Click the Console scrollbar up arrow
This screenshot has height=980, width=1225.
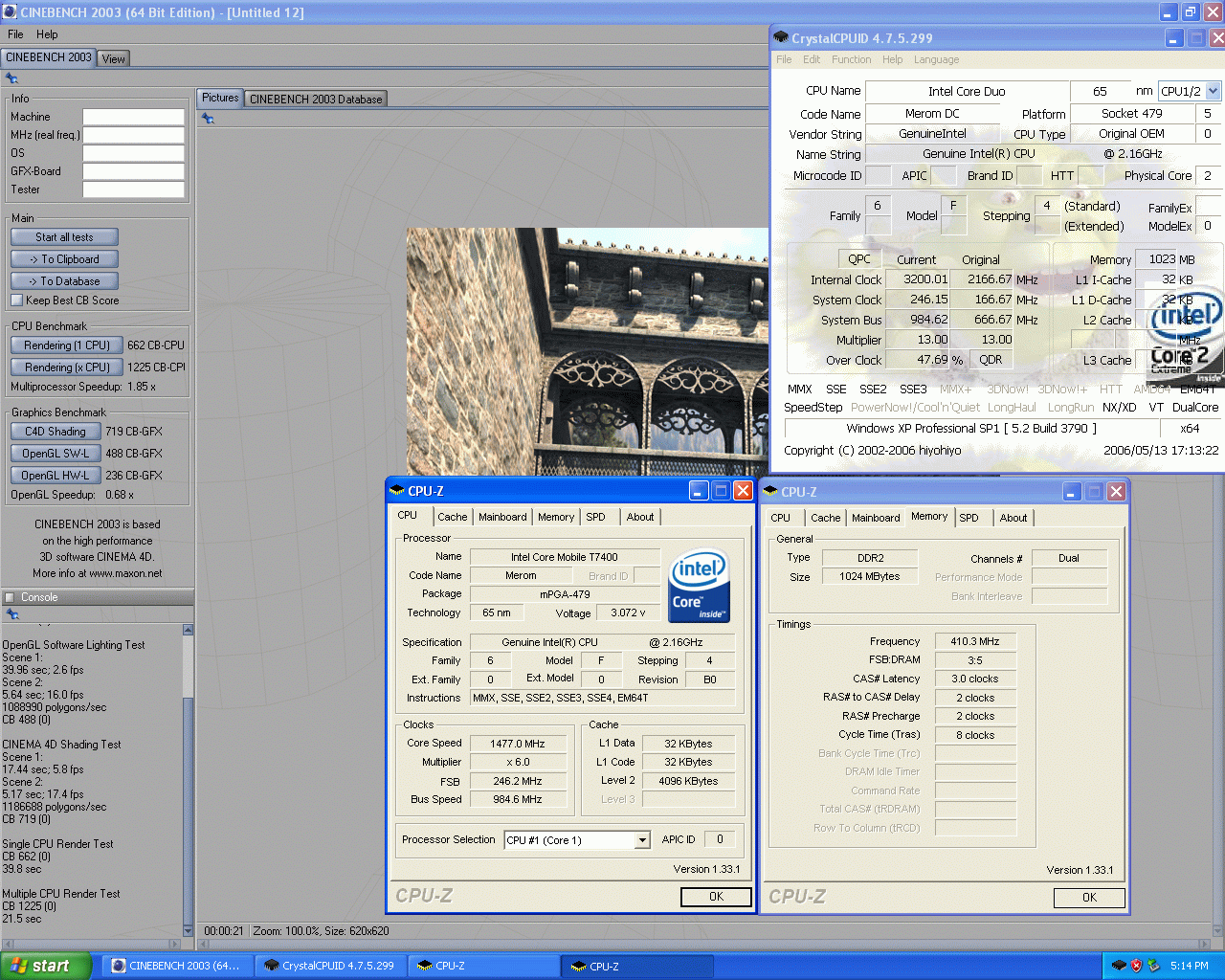tap(188, 630)
